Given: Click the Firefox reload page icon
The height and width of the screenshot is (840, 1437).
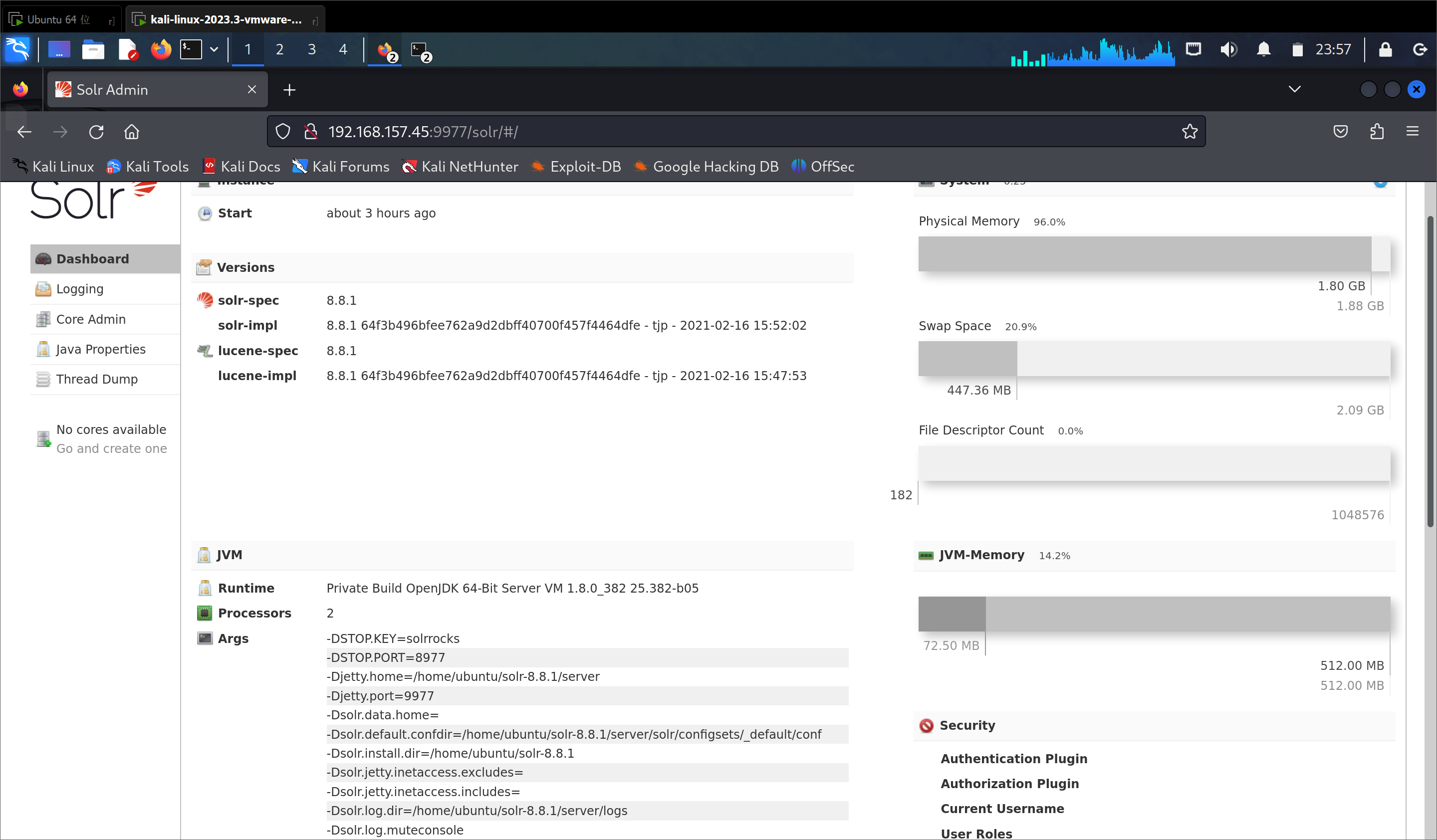Looking at the screenshot, I should tap(96, 132).
